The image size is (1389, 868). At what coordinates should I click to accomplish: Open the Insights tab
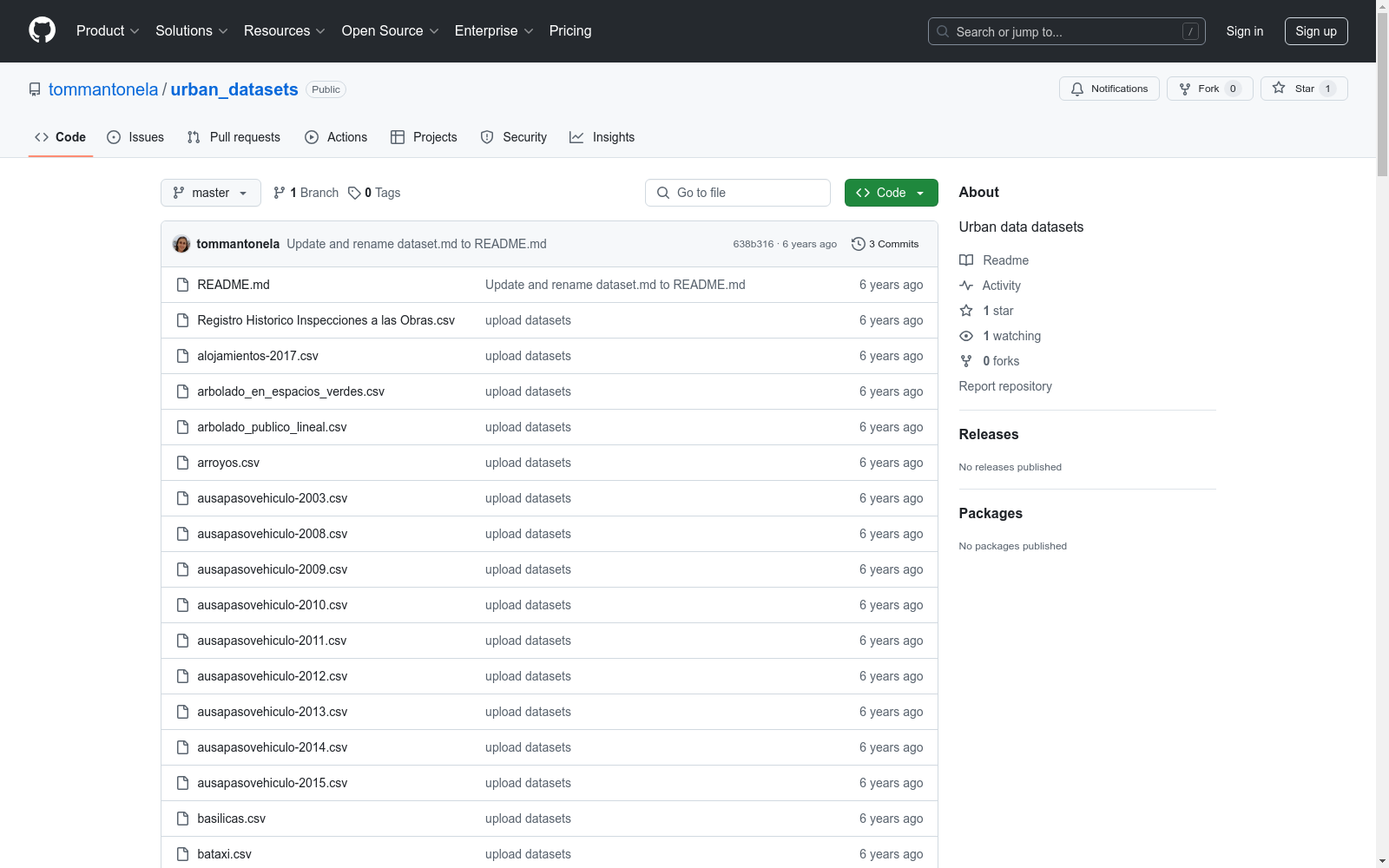click(x=602, y=137)
